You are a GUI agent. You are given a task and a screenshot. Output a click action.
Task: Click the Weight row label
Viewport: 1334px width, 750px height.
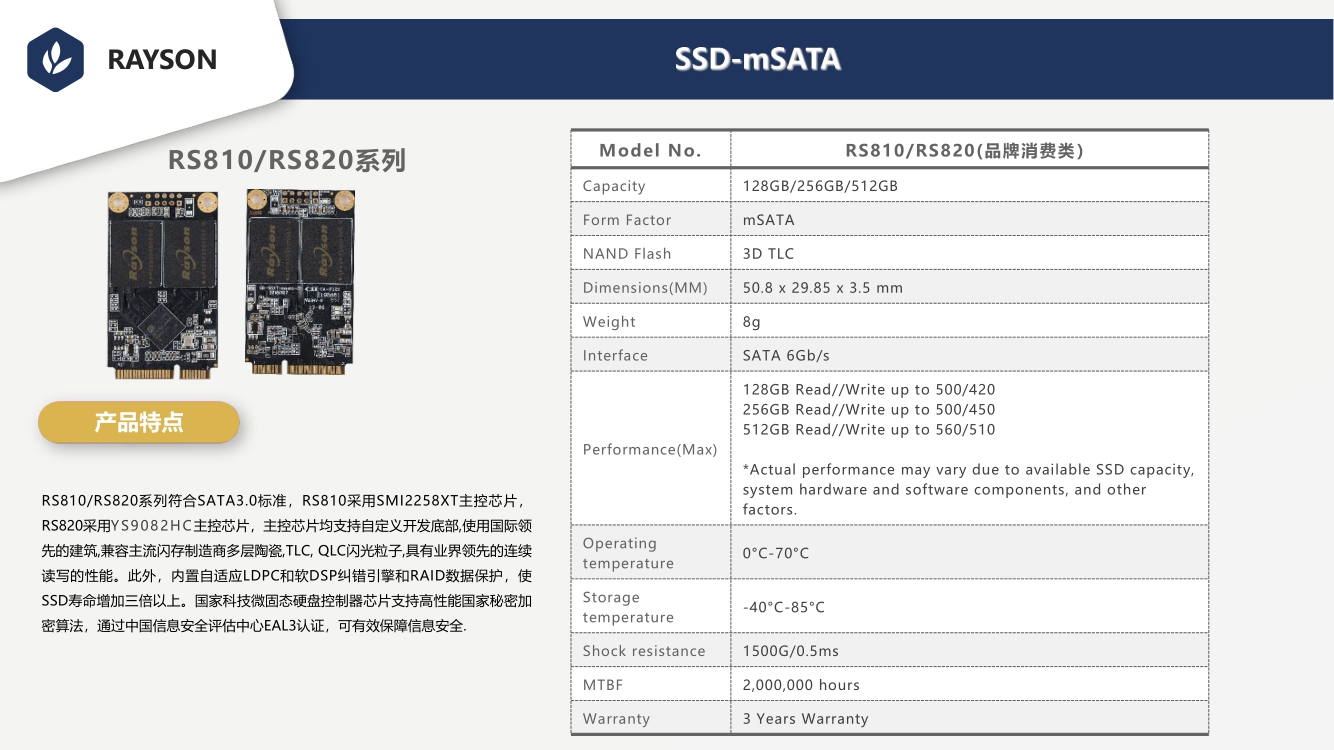click(x=609, y=322)
